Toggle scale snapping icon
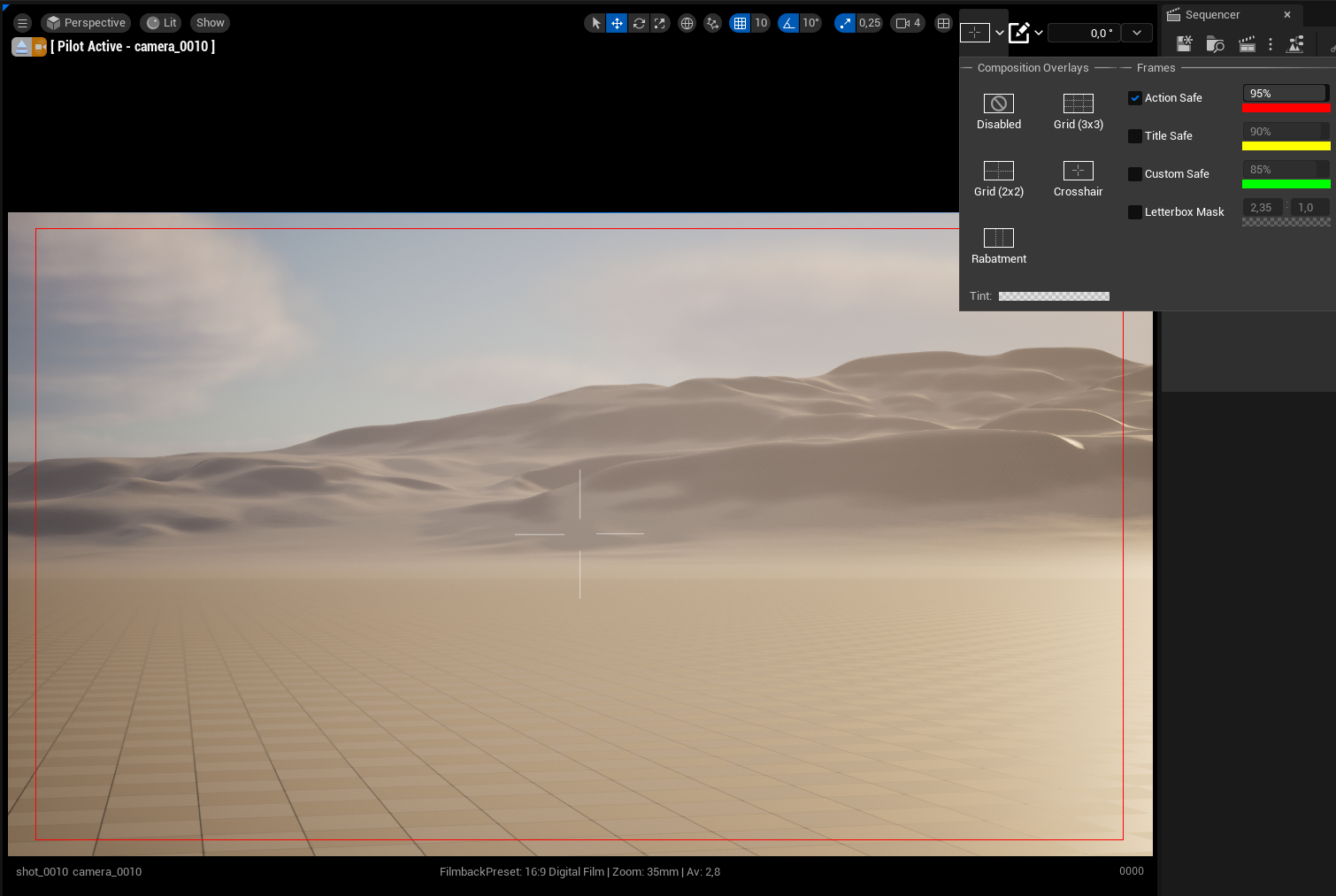1336x896 pixels. pyautogui.click(x=845, y=23)
